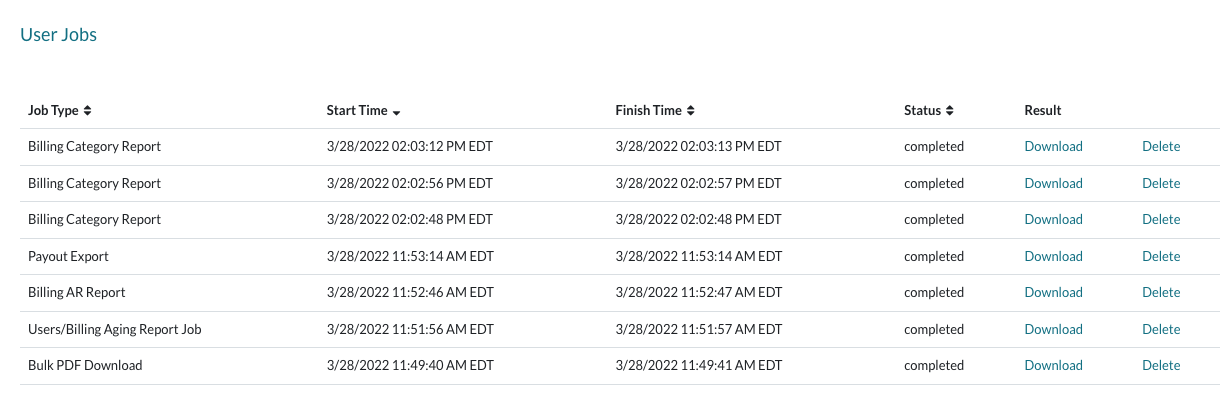Download the Users/Billing Aging Report Job

pos(1053,329)
